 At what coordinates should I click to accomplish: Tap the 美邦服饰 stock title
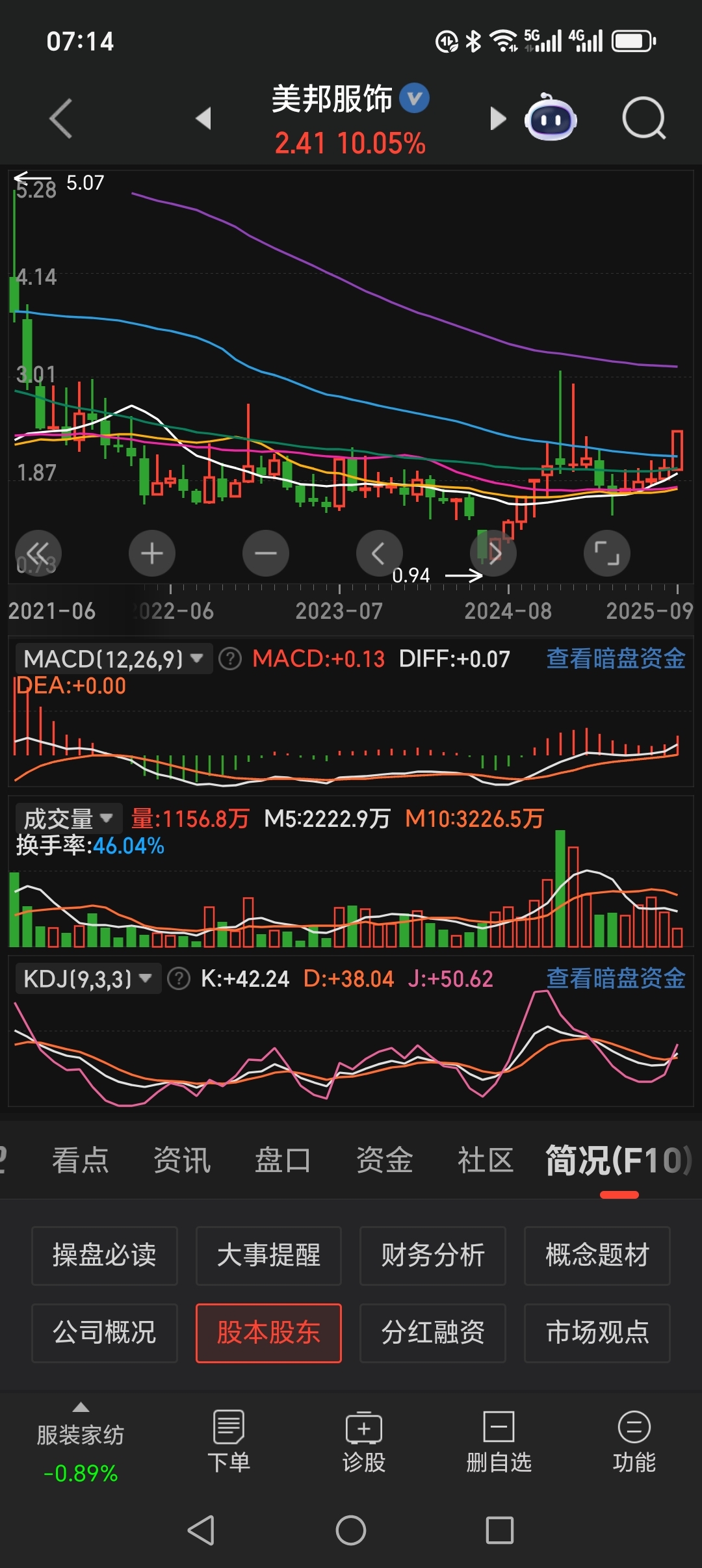(332, 99)
